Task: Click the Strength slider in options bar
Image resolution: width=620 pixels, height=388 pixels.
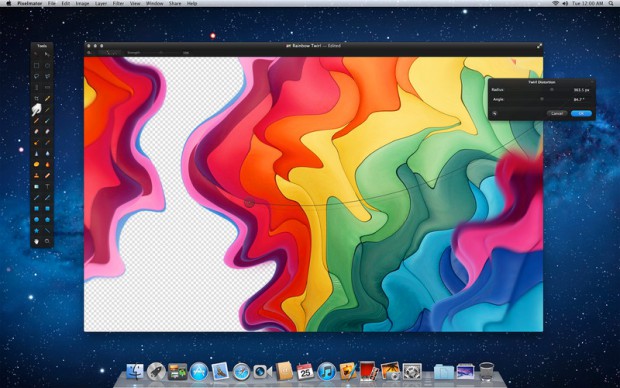Action: (x=161, y=53)
